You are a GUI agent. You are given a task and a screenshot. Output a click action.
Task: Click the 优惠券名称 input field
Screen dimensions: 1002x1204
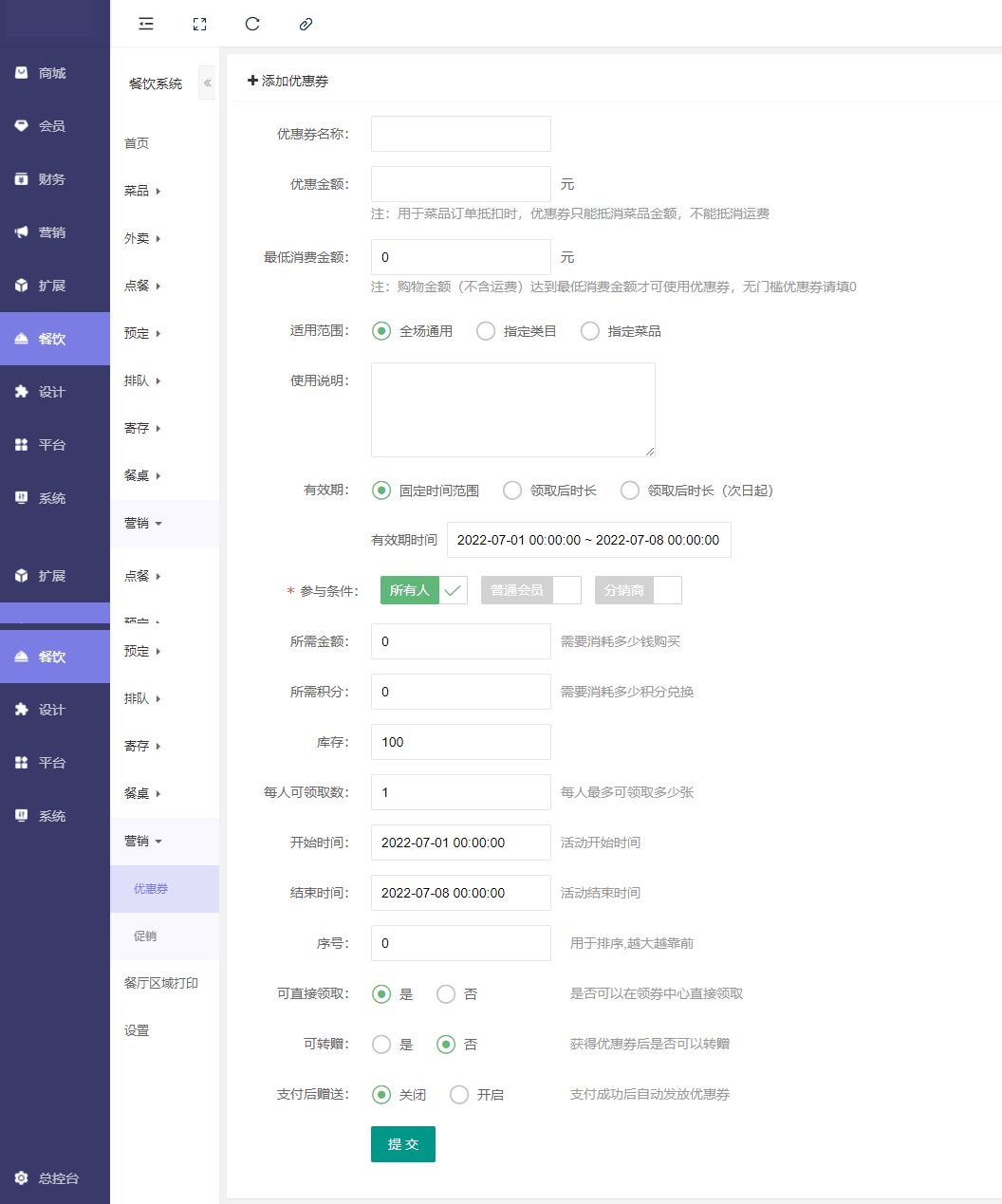[460, 134]
